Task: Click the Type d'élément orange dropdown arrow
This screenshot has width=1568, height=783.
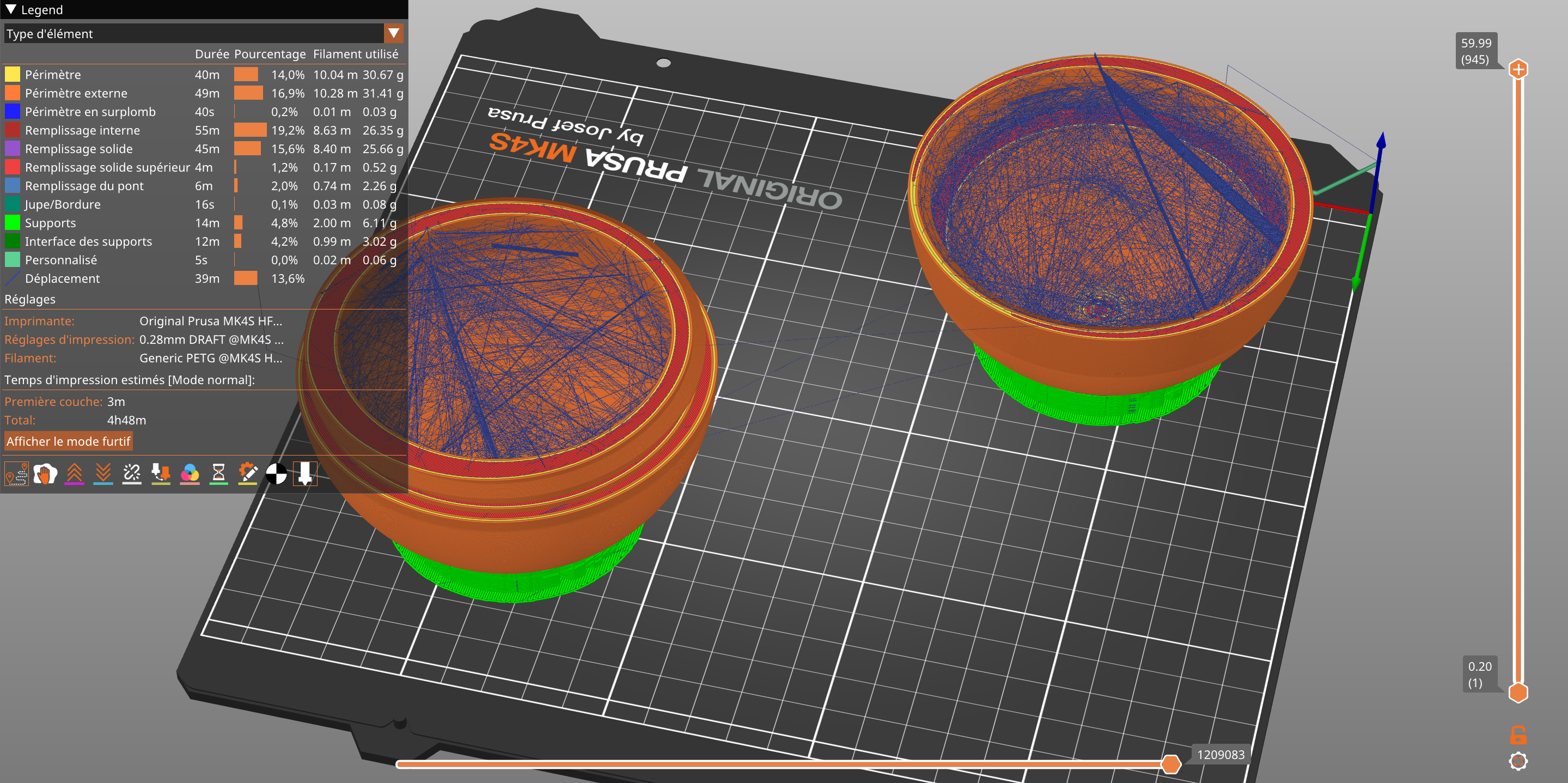Action: pyautogui.click(x=394, y=33)
